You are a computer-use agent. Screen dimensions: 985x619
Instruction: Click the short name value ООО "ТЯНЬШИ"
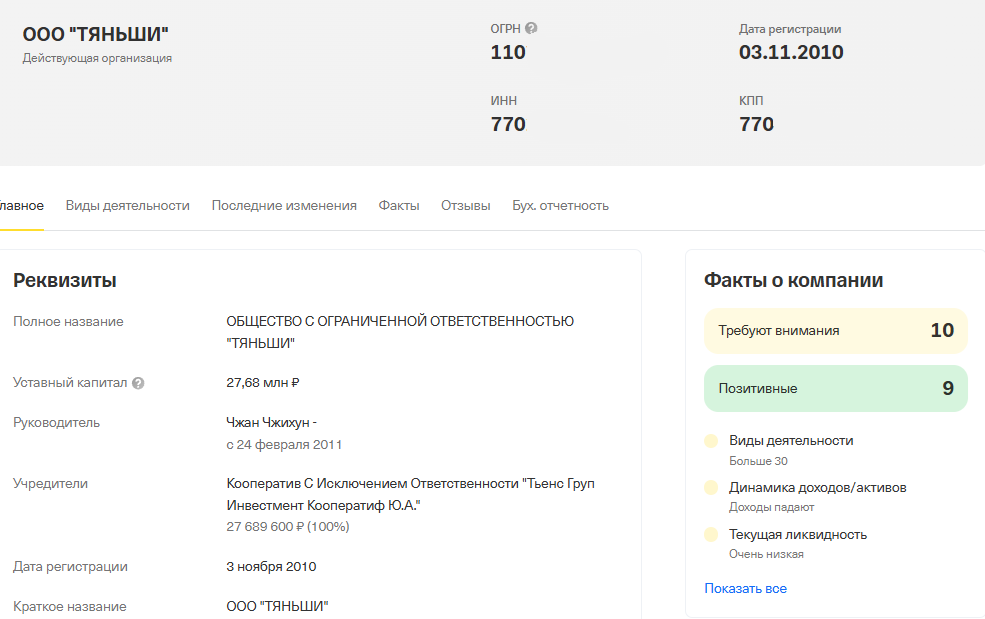277,606
